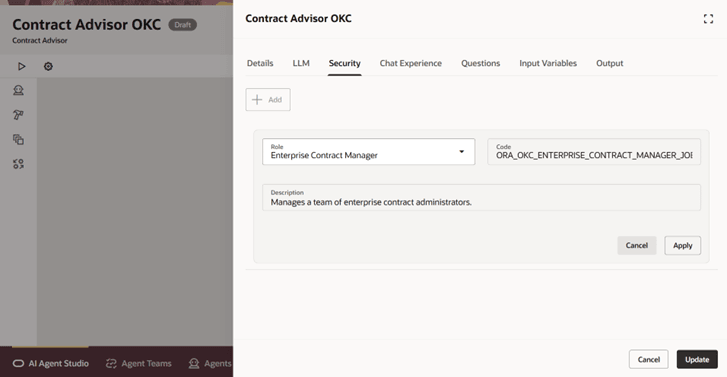
Task: Open AI Agent Studio label in bottom bar
Action: [58, 364]
